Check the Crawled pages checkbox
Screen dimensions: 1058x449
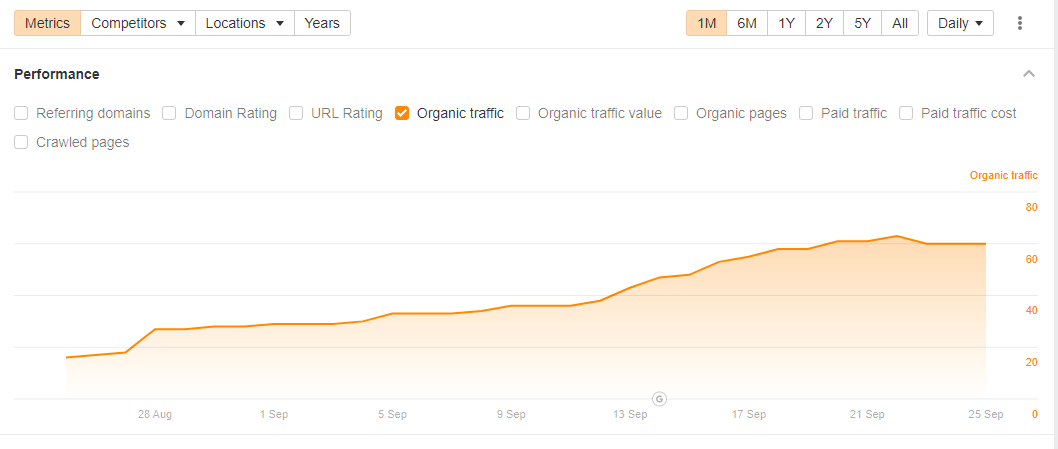click(21, 142)
